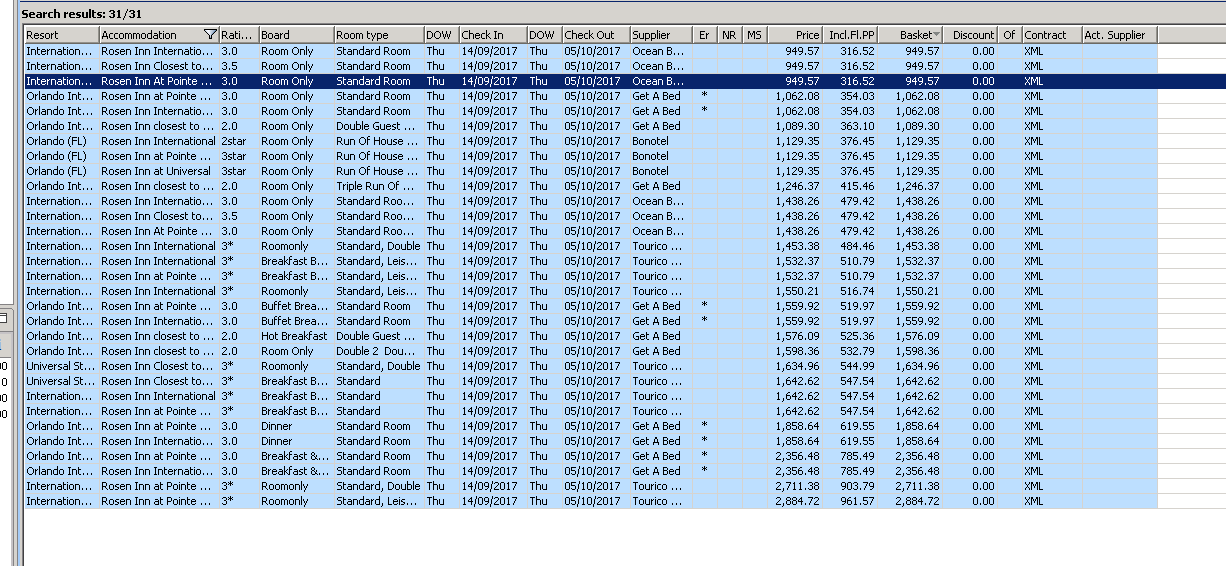Viewport: 1226px width, 566px height.
Task: Click the 544.99 Incl.Fl.PP value
Action: [x=857, y=366]
